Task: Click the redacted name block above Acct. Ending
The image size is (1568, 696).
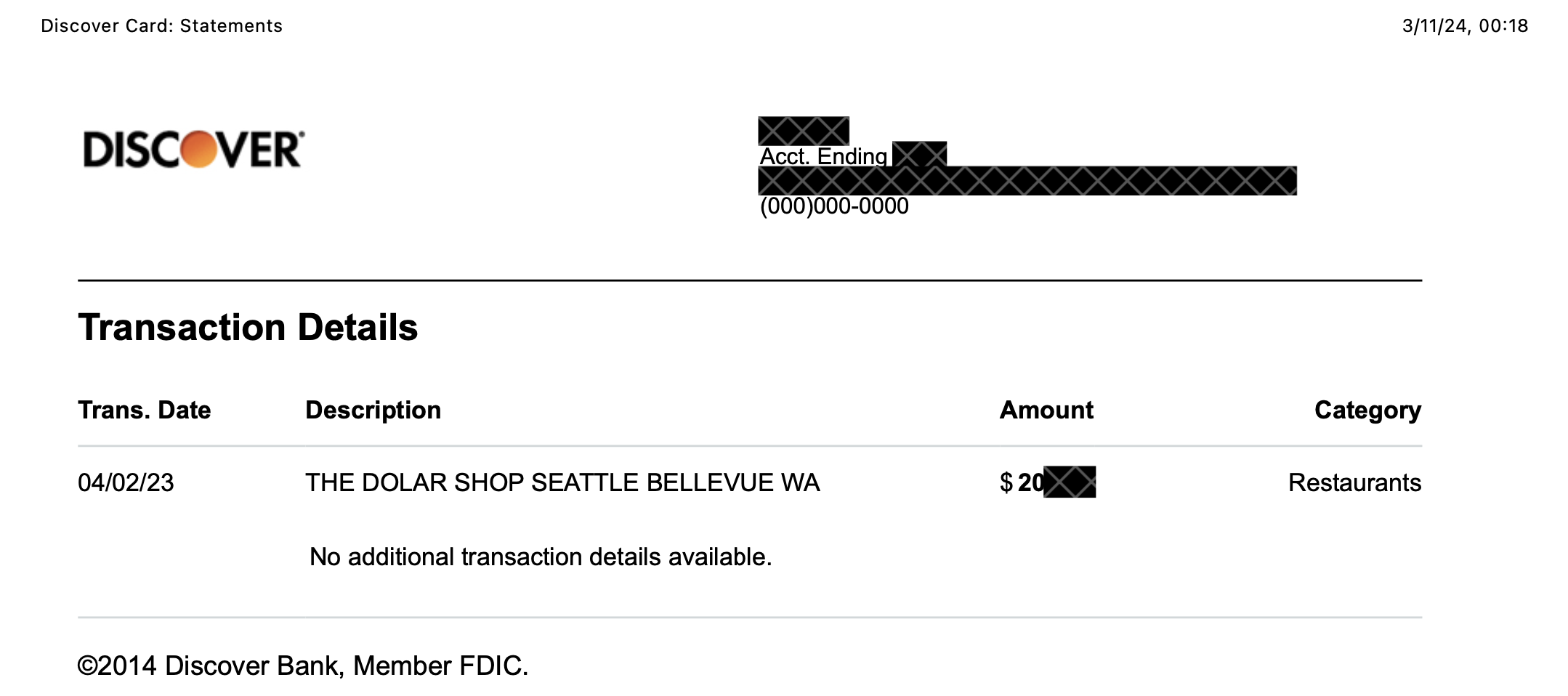Action: pos(803,131)
